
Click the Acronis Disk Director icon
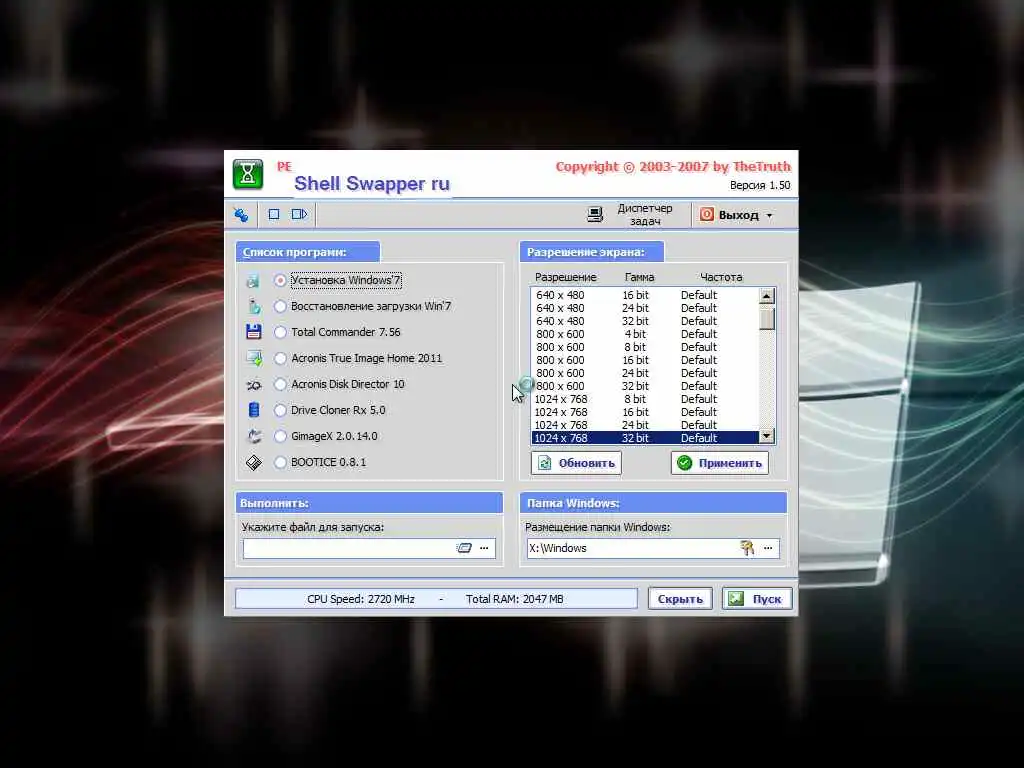click(253, 385)
